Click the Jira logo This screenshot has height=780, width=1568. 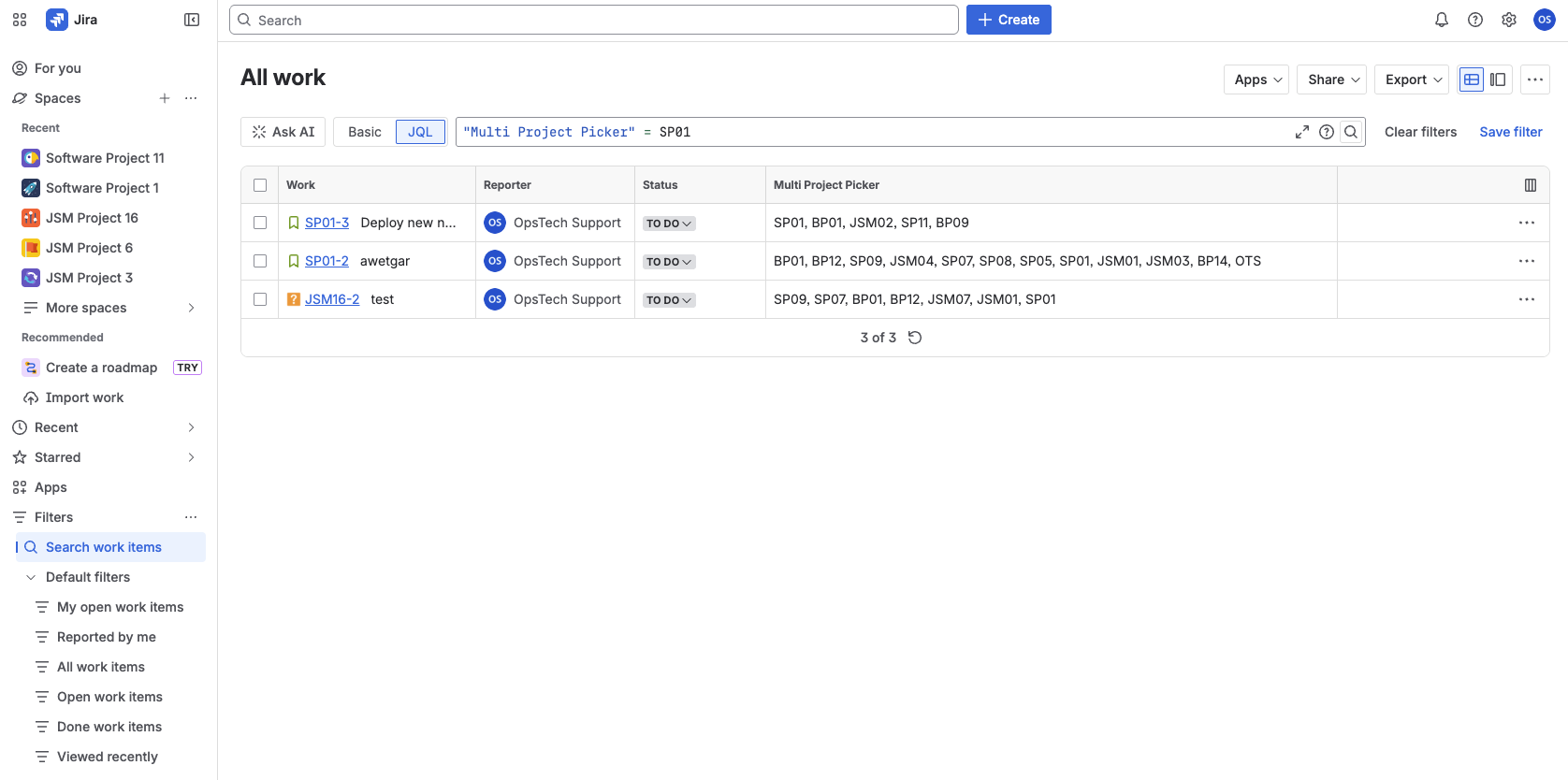coord(72,20)
